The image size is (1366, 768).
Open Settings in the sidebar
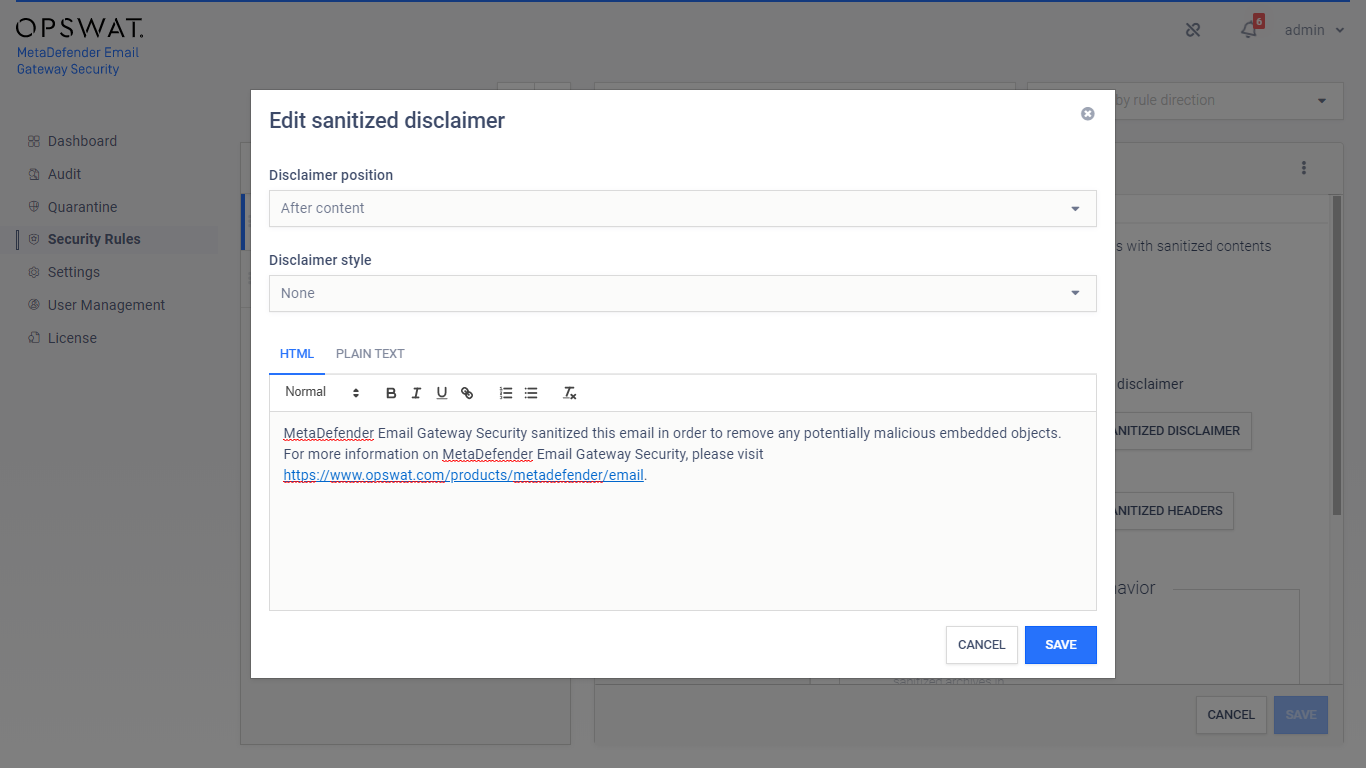[74, 272]
